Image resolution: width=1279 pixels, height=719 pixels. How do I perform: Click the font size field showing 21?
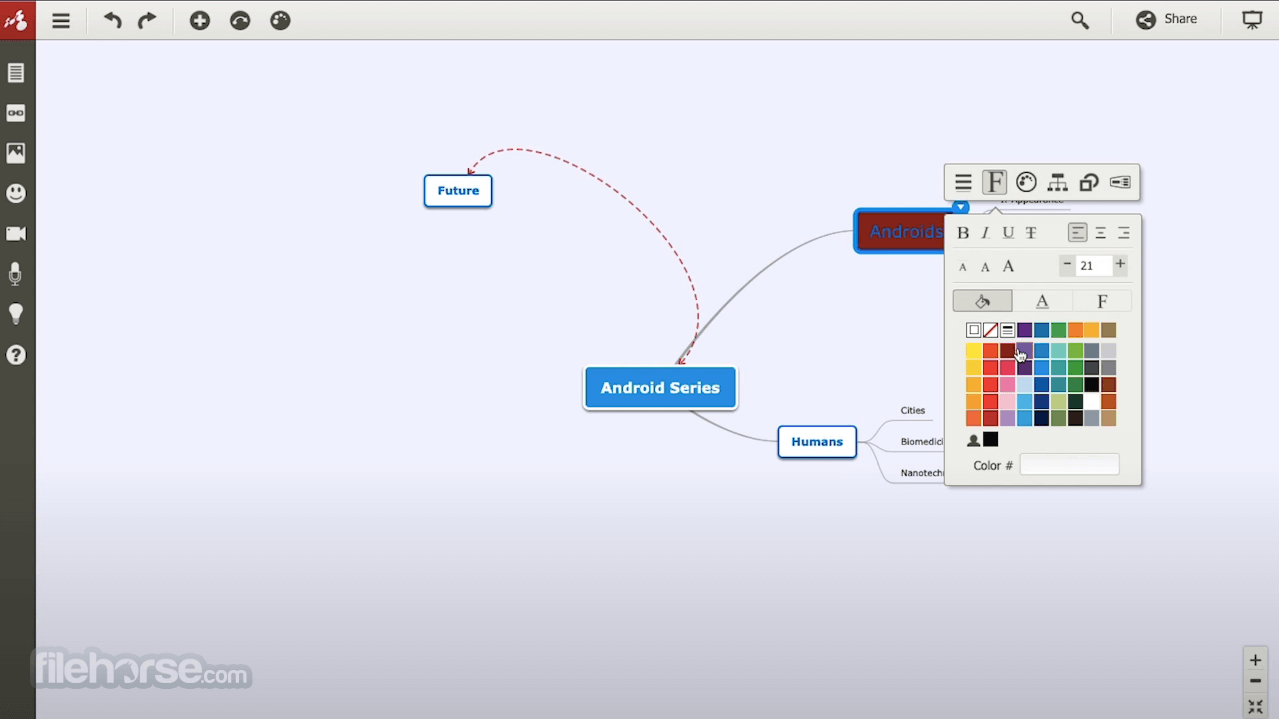[x=1094, y=266]
